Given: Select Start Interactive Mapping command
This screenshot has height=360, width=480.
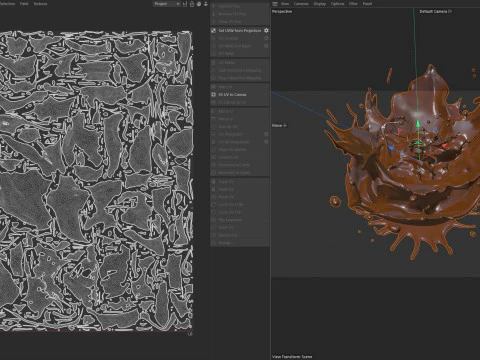Looking at the screenshot, I should click(240, 70).
